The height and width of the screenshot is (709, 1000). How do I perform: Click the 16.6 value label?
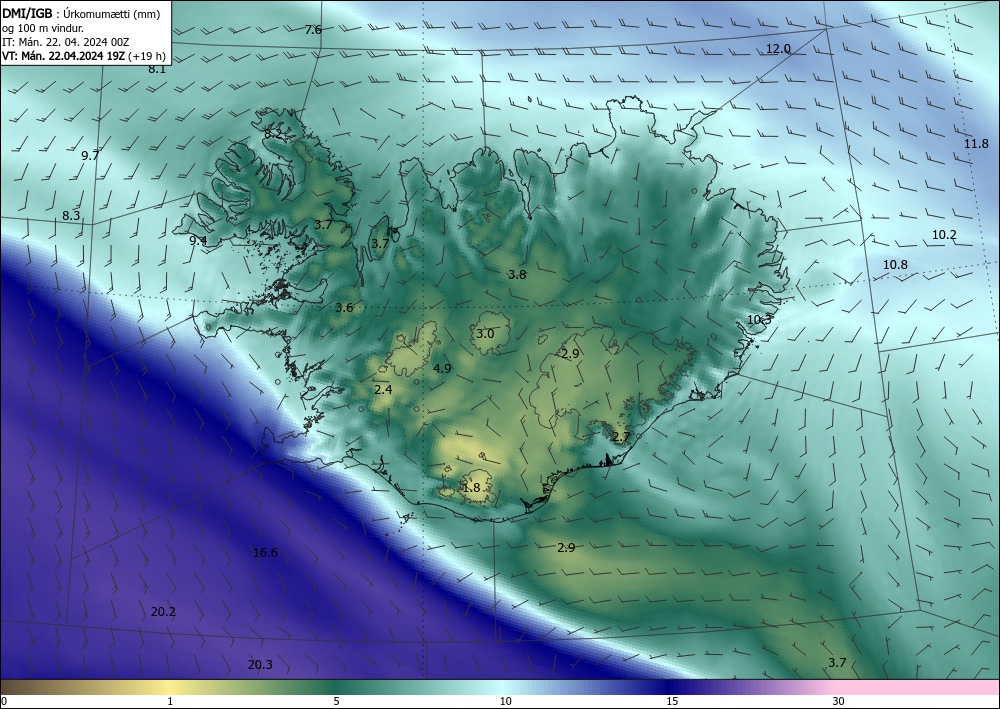[265, 552]
